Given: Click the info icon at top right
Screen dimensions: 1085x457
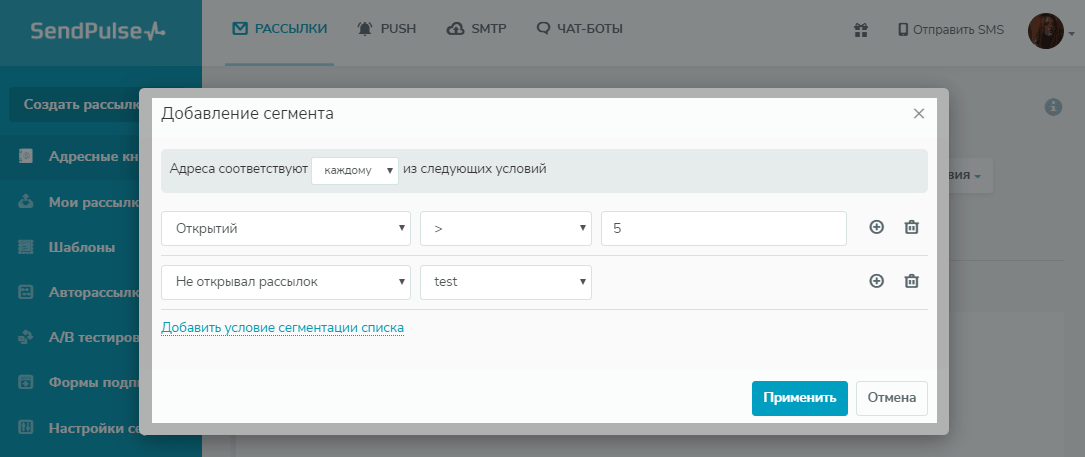Looking at the screenshot, I should [1052, 107].
